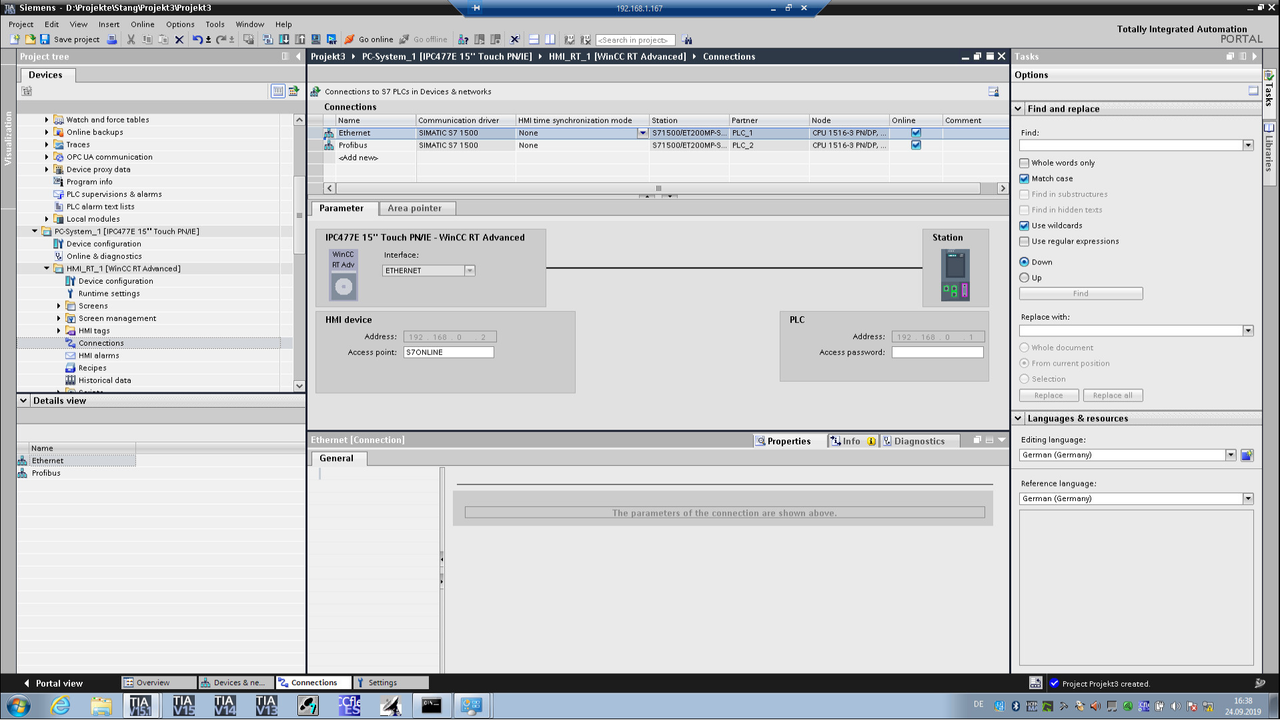
Task: Open the Replace with dropdown
Action: [1248, 330]
